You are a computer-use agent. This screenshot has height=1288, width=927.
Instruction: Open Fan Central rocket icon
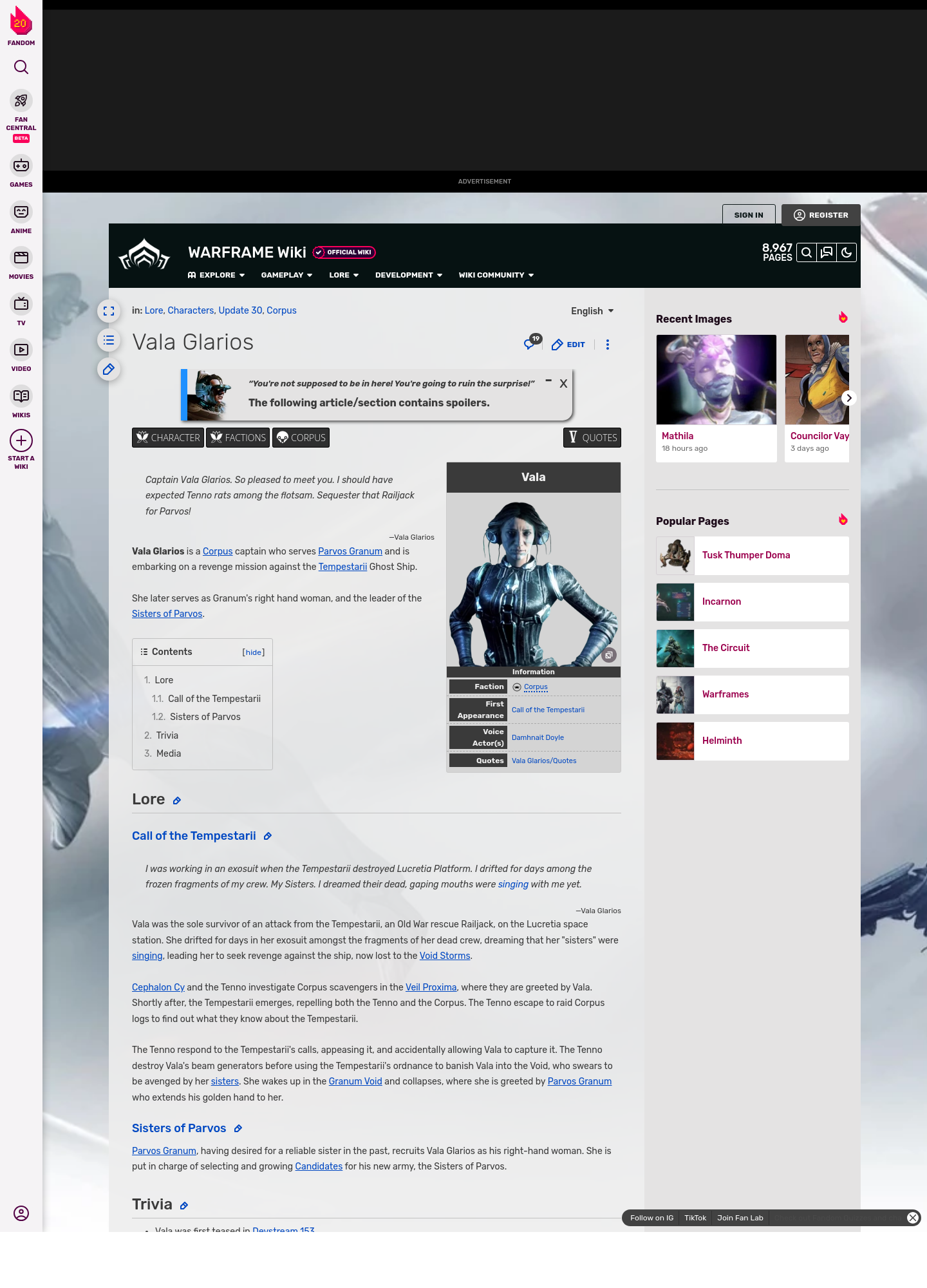[21, 100]
